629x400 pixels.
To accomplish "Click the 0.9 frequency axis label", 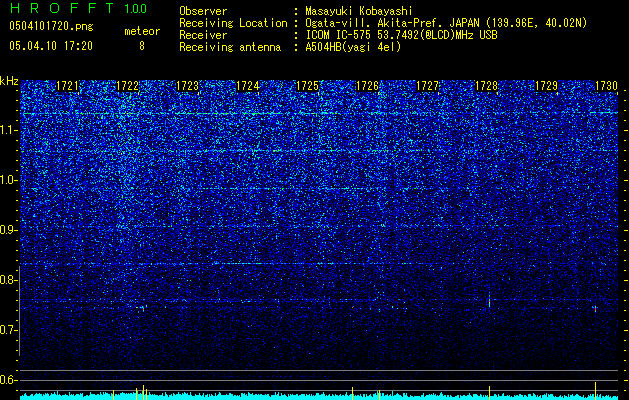I will tap(9, 230).
